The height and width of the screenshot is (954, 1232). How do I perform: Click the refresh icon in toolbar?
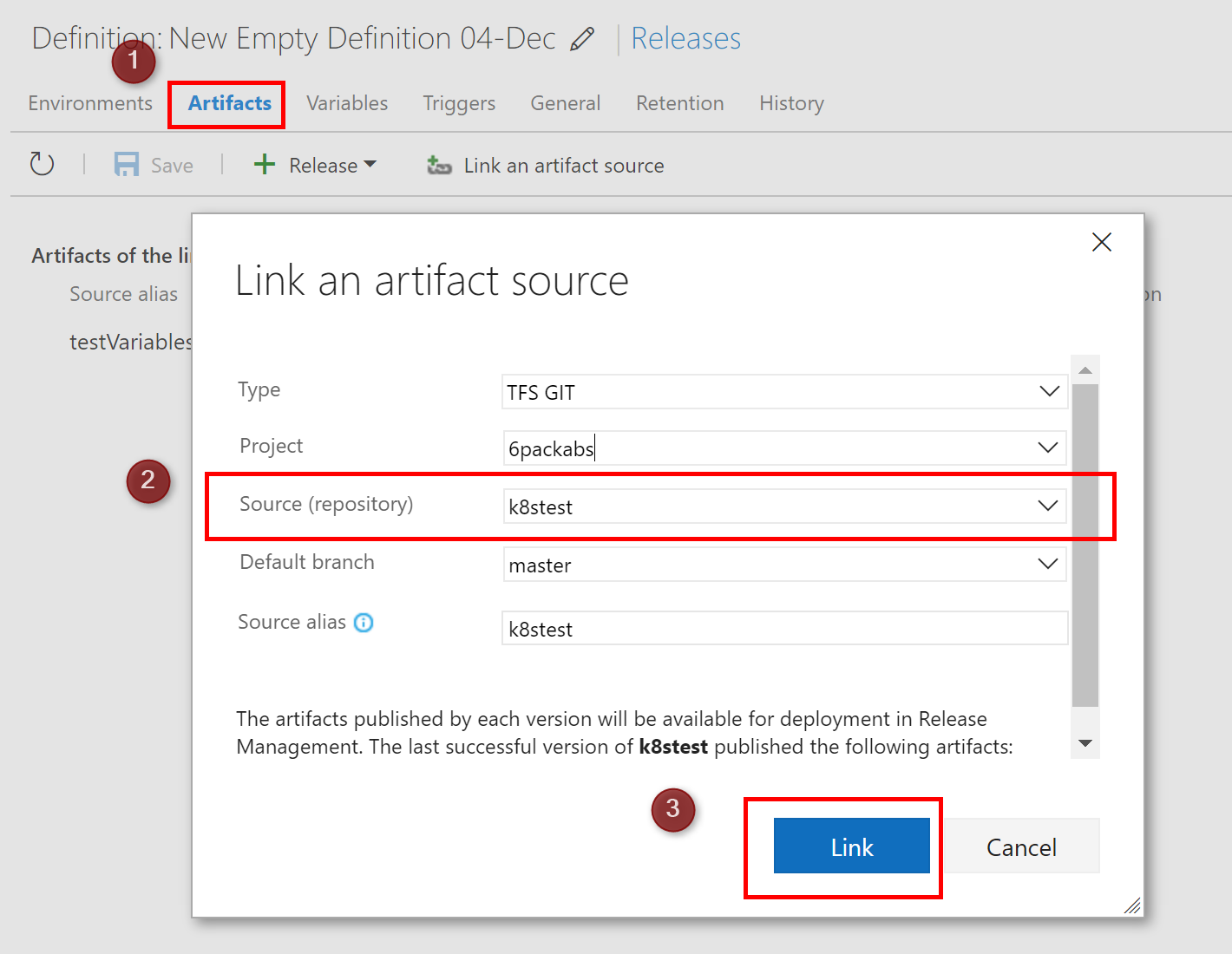point(42,164)
